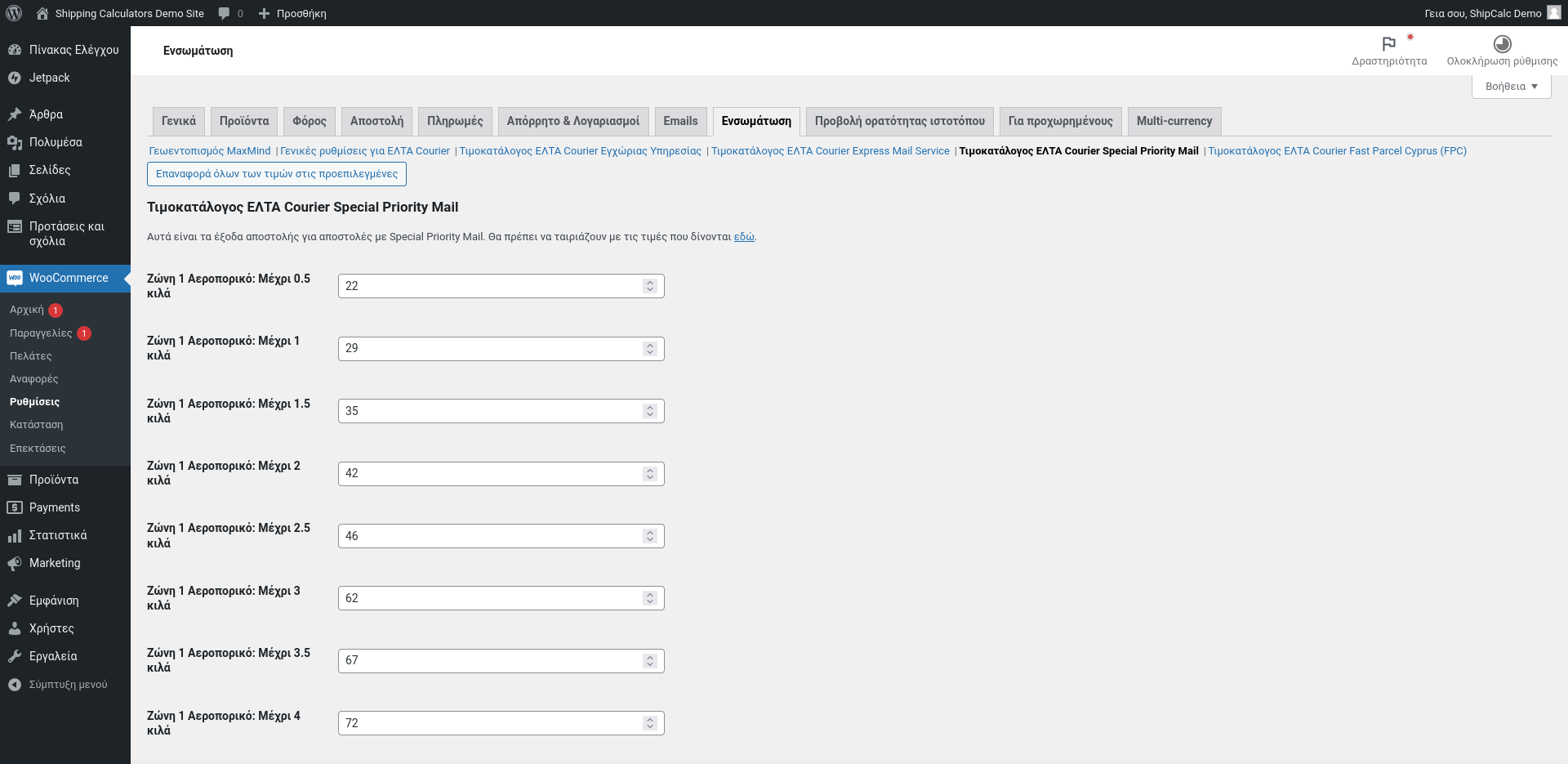Image resolution: width=1568 pixels, height=764 pixels.
Task: Open the Marketing megaphone menu item
Action: (14, 563)
